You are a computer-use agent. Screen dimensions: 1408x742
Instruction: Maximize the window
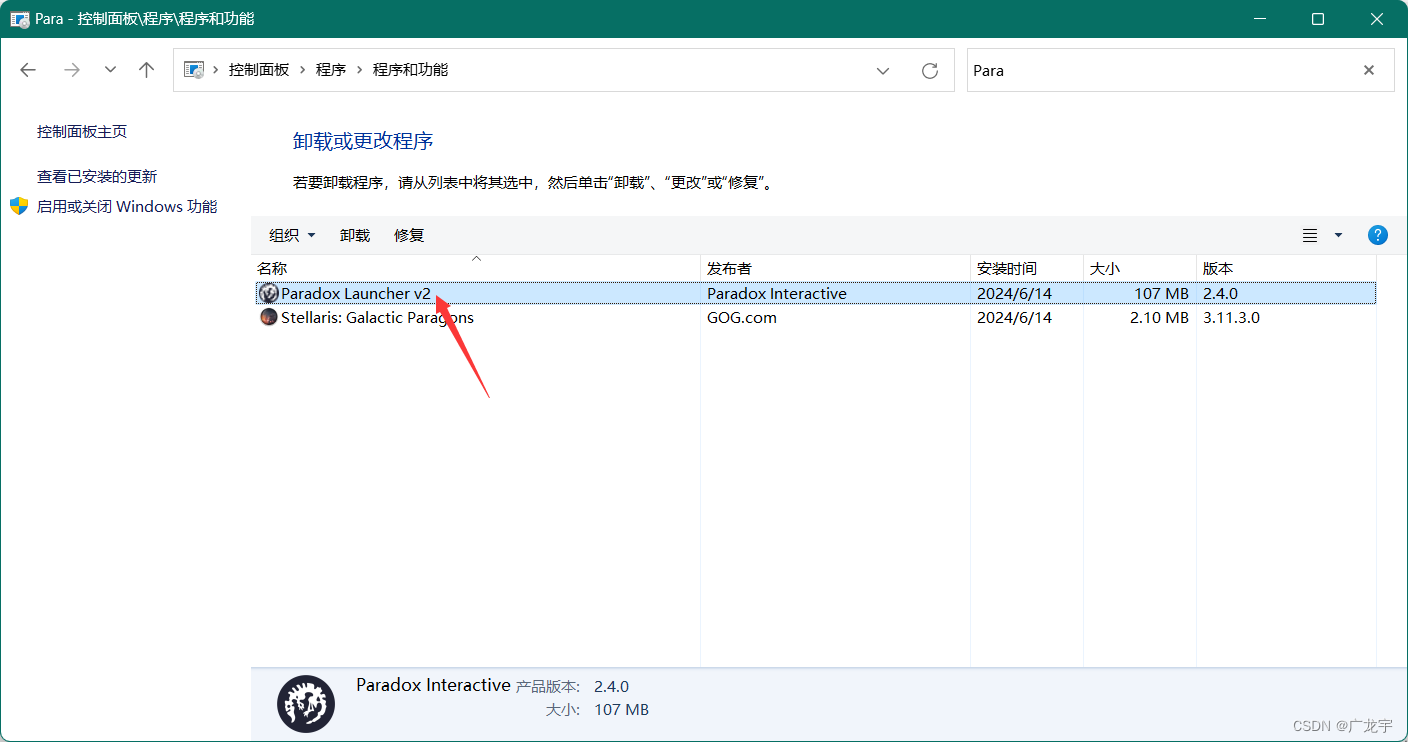coord(1318,19)
